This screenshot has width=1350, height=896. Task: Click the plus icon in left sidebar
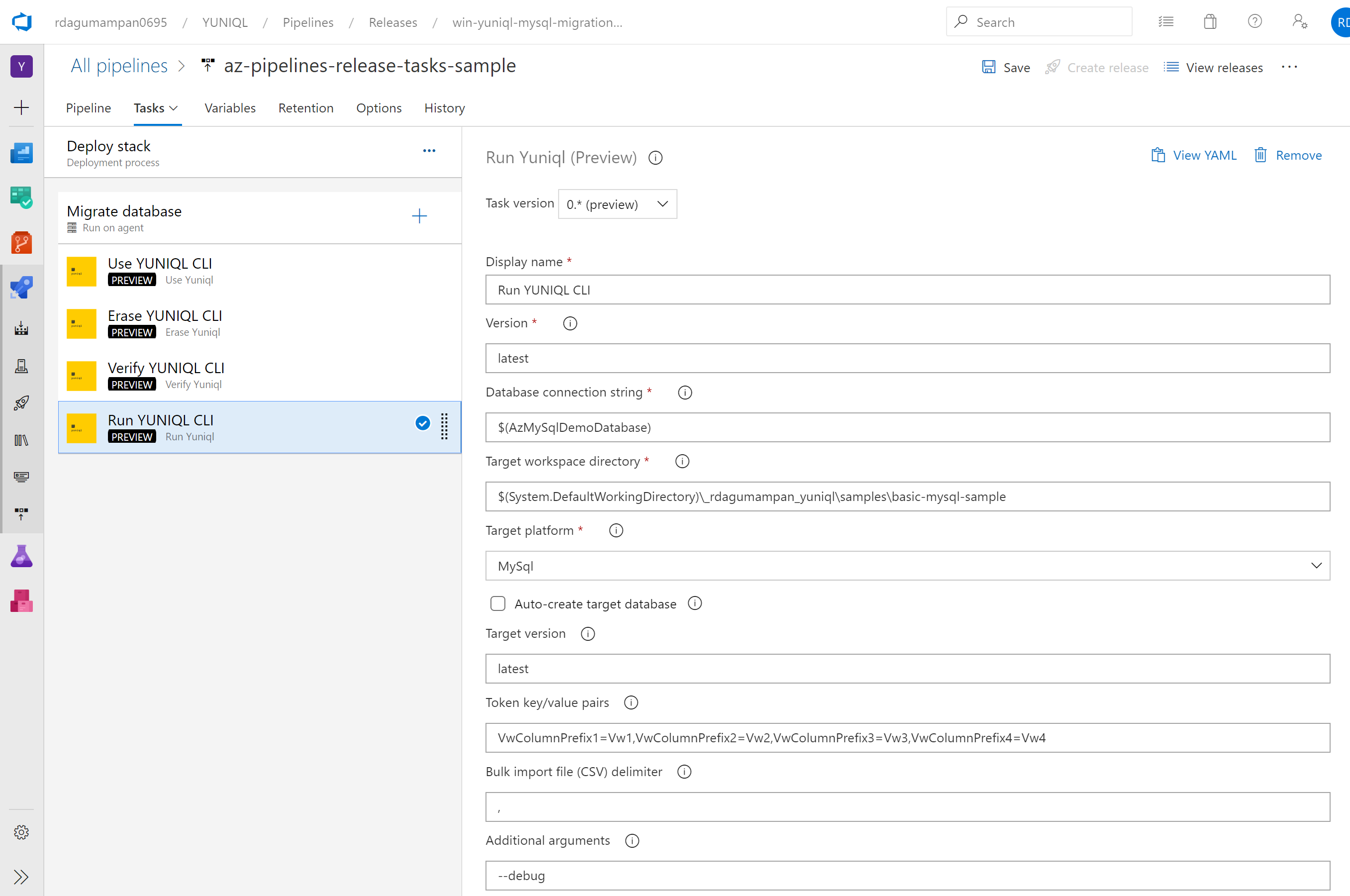[x=22, y=107]
